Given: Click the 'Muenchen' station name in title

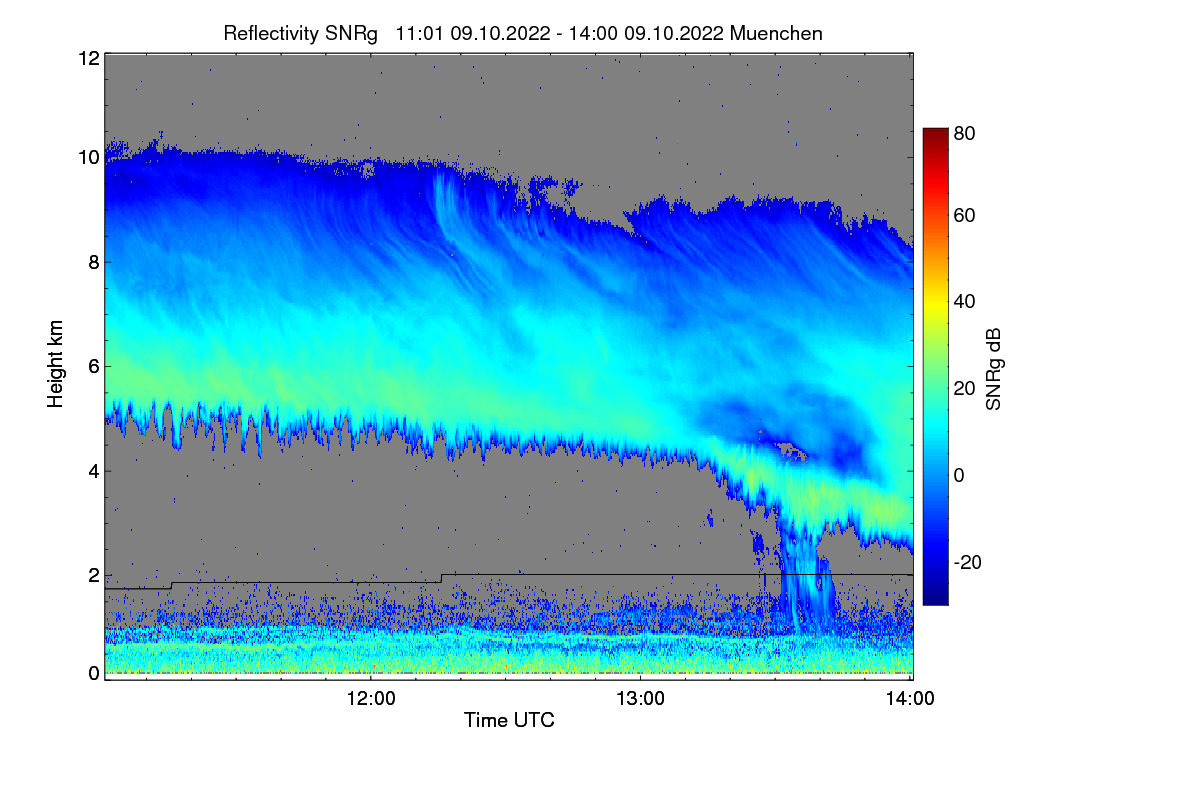Looking at the screenshot, I should (777, 33).
